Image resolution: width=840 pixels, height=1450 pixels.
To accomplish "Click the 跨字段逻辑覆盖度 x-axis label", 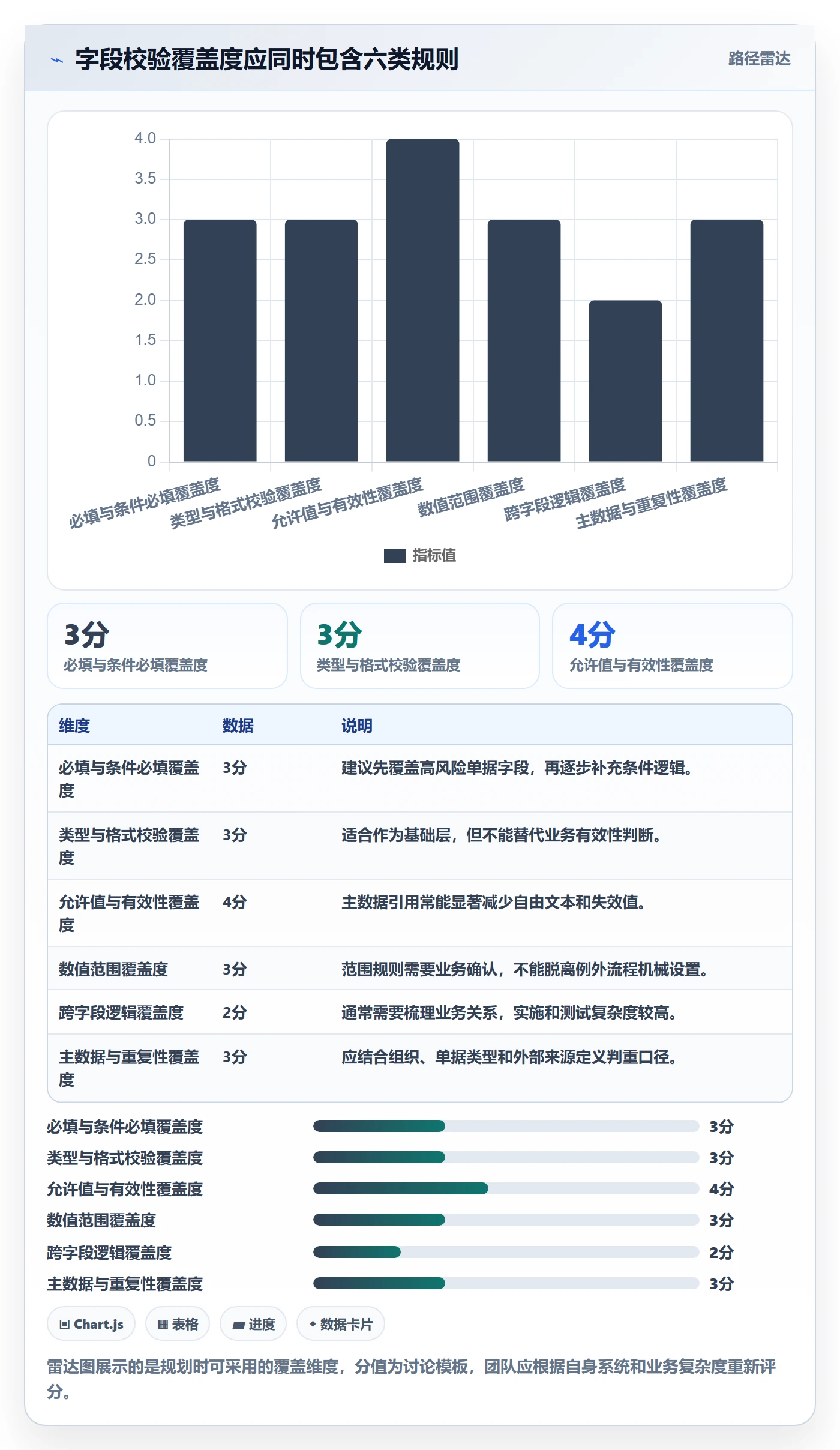I will coord(565,499).
